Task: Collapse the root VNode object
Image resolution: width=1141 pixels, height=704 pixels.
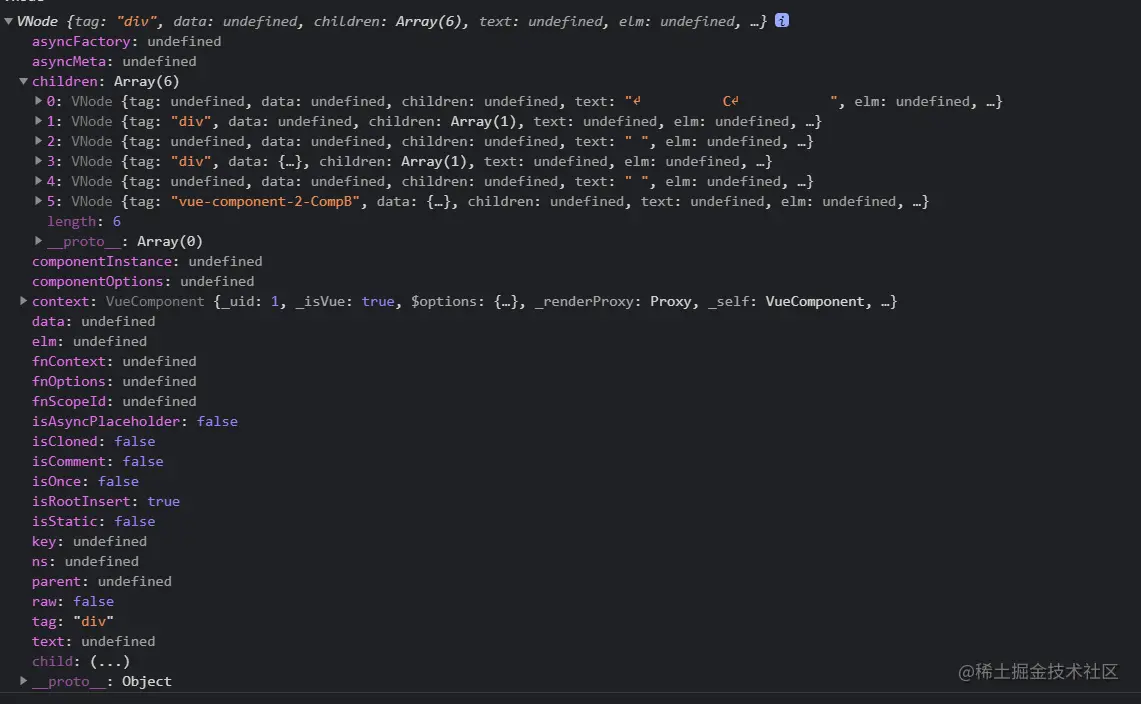Action: coord(8,21)
